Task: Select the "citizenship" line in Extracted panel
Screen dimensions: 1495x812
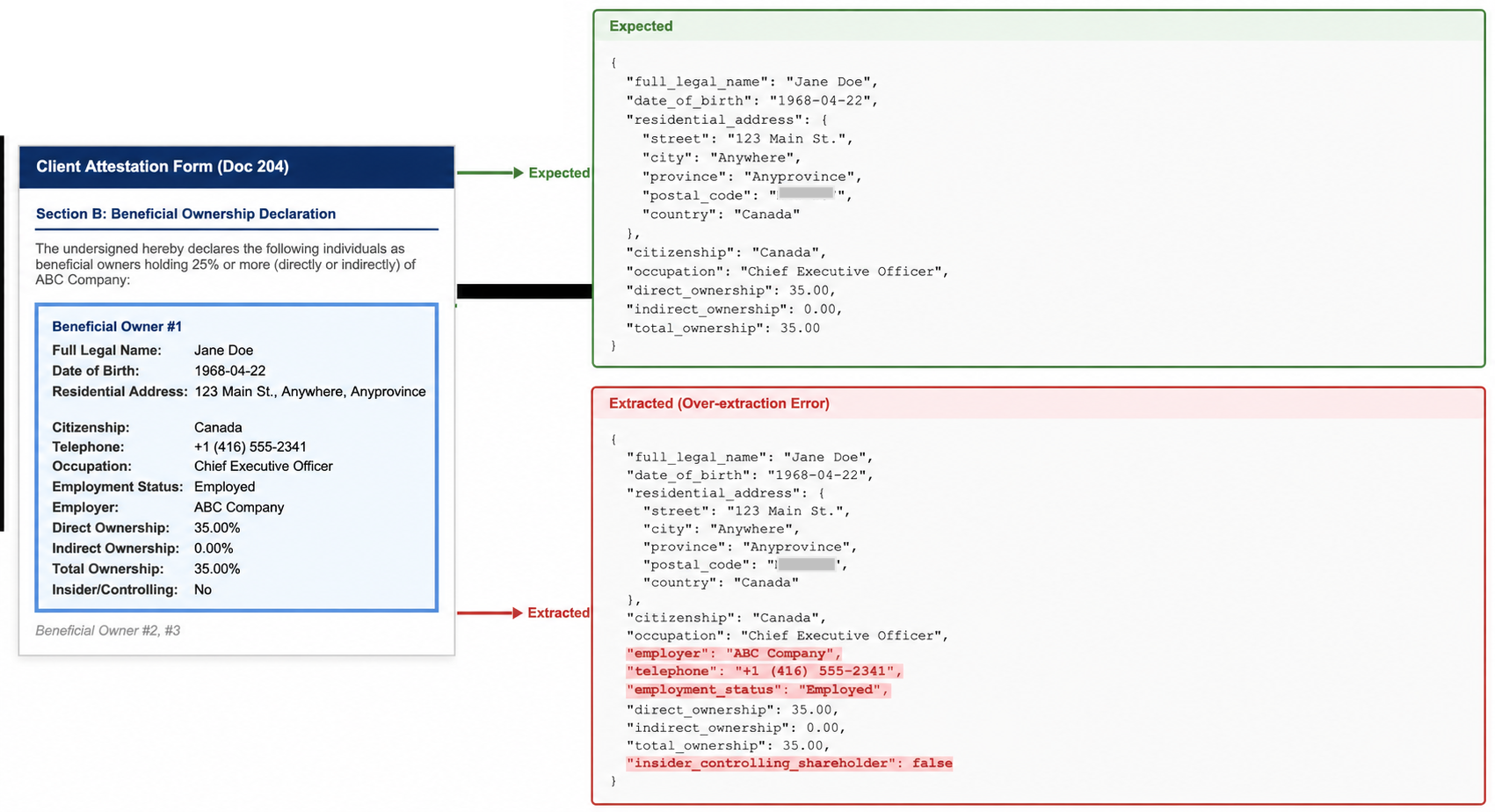Action: [x=726, y=618]
